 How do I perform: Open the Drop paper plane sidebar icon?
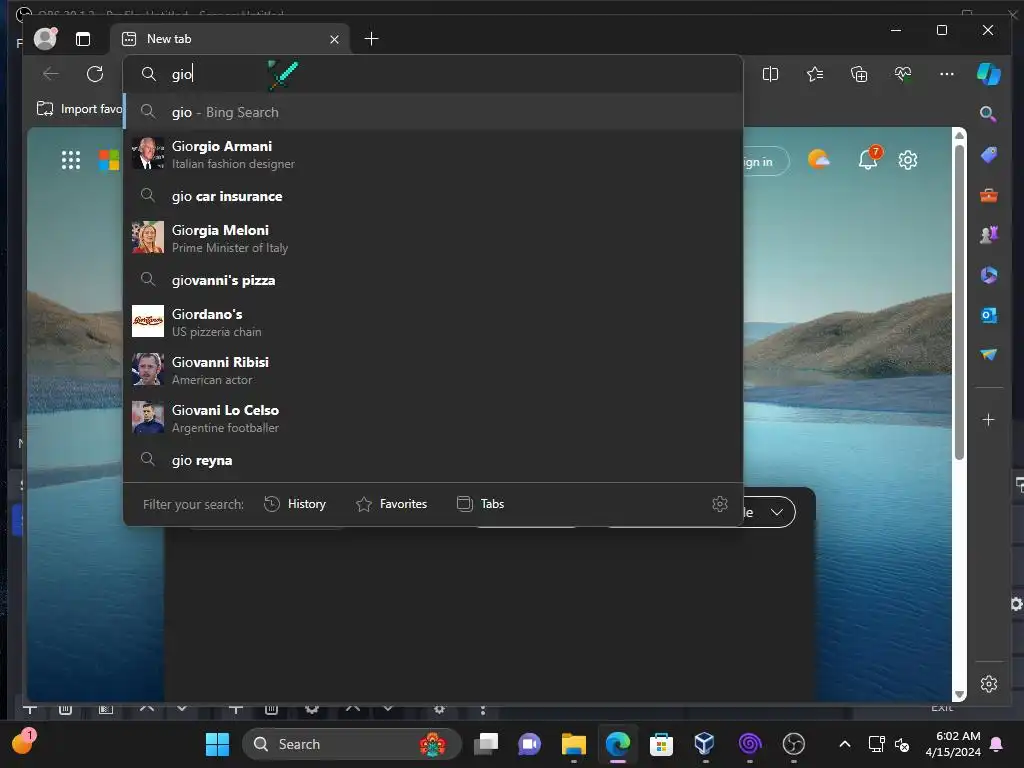click(x=989, y=355)
